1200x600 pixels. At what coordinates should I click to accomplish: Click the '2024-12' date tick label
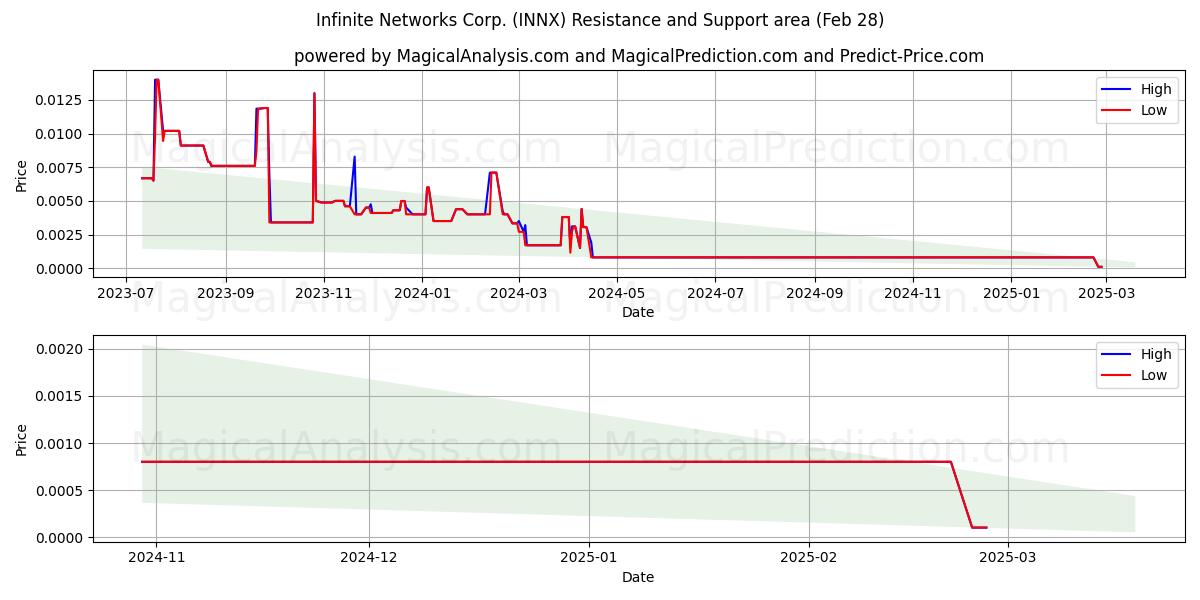click(369, 557)
